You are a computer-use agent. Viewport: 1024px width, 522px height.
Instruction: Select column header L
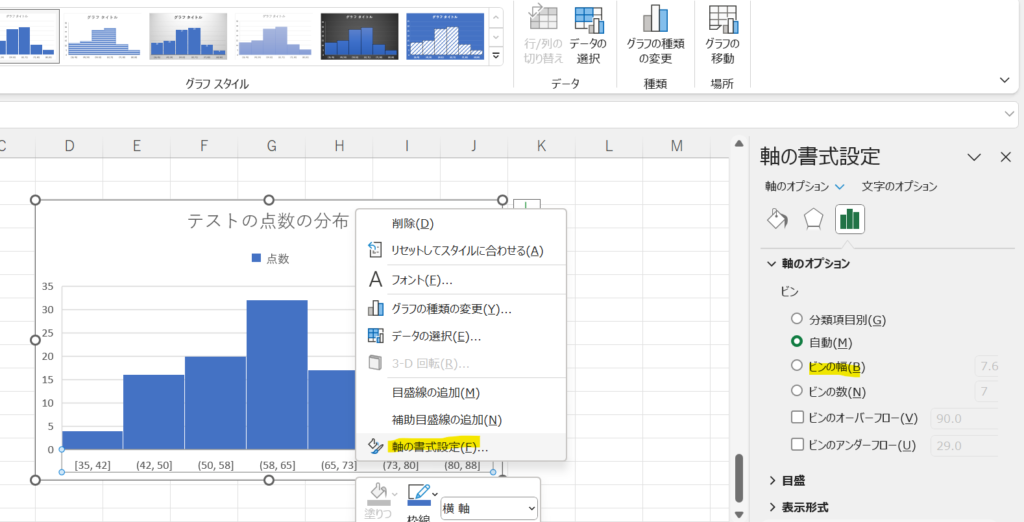(609, 146)
